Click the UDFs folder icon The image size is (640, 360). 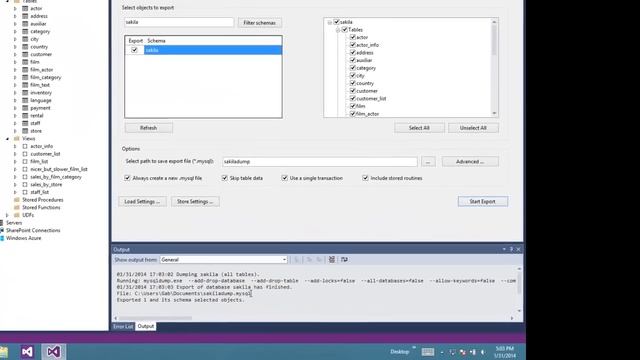pyautogui.click(x=17, y=215)
